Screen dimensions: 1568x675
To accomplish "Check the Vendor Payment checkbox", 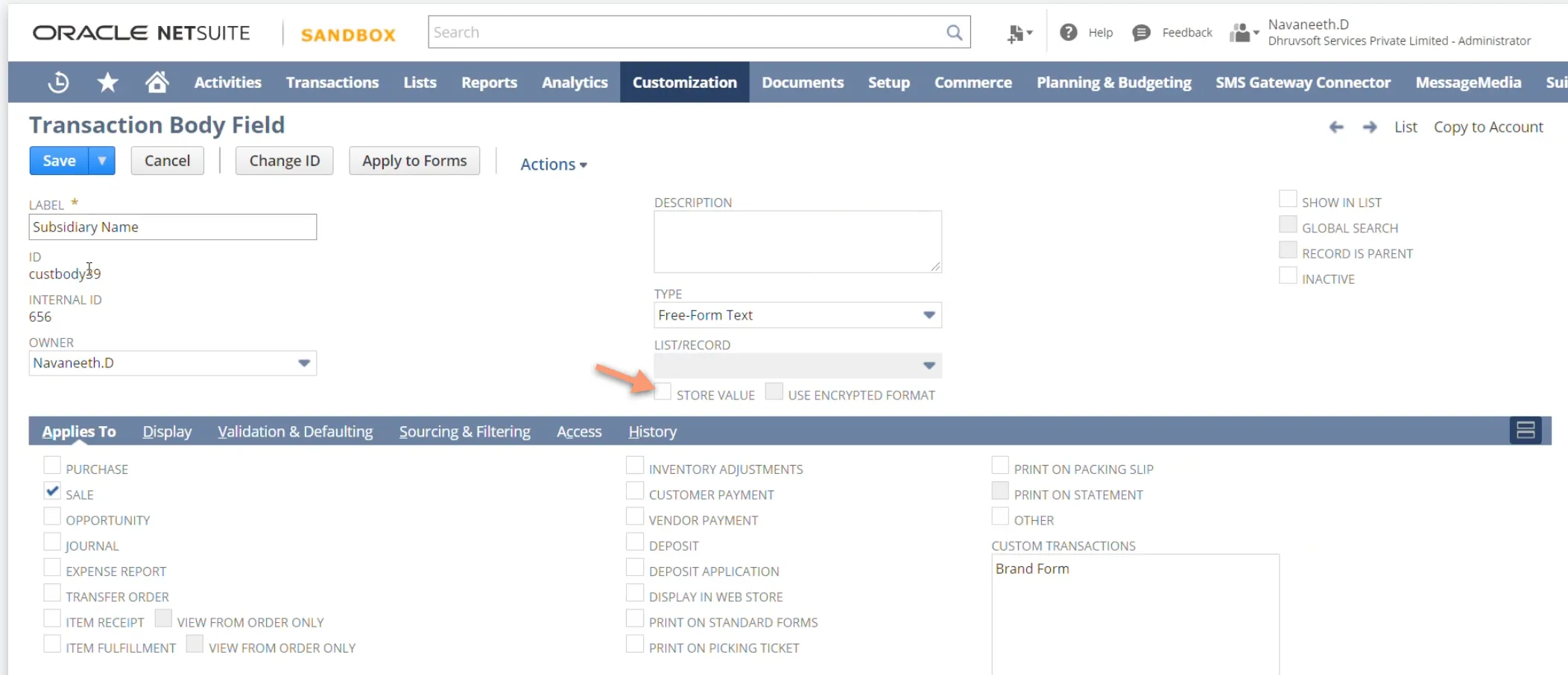I will pos(635,516).
